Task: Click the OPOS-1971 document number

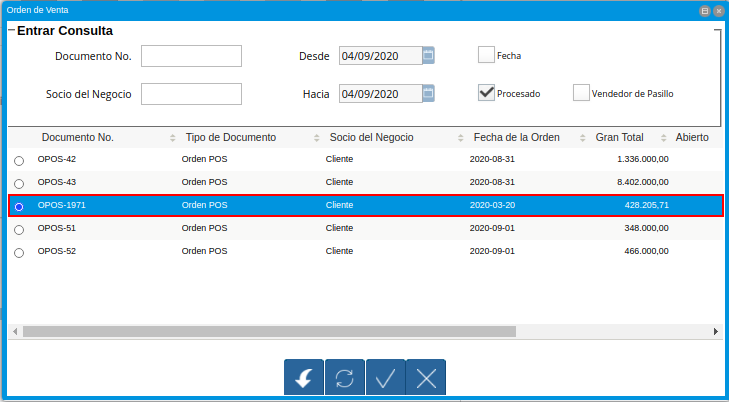Action: coord(61,205)
